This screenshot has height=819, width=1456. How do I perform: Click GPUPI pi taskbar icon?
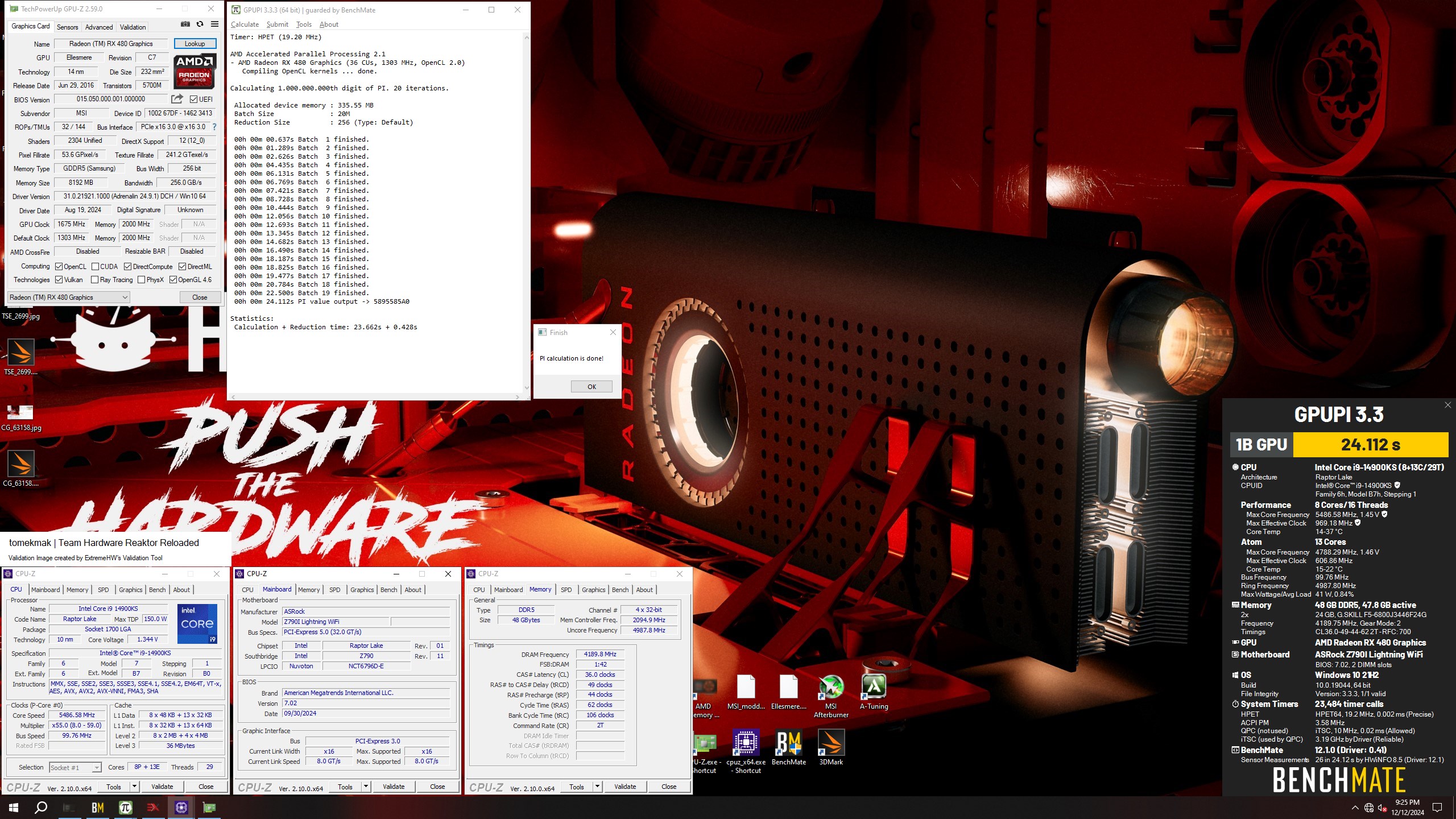pyautogui.click(x=125, y=808)
